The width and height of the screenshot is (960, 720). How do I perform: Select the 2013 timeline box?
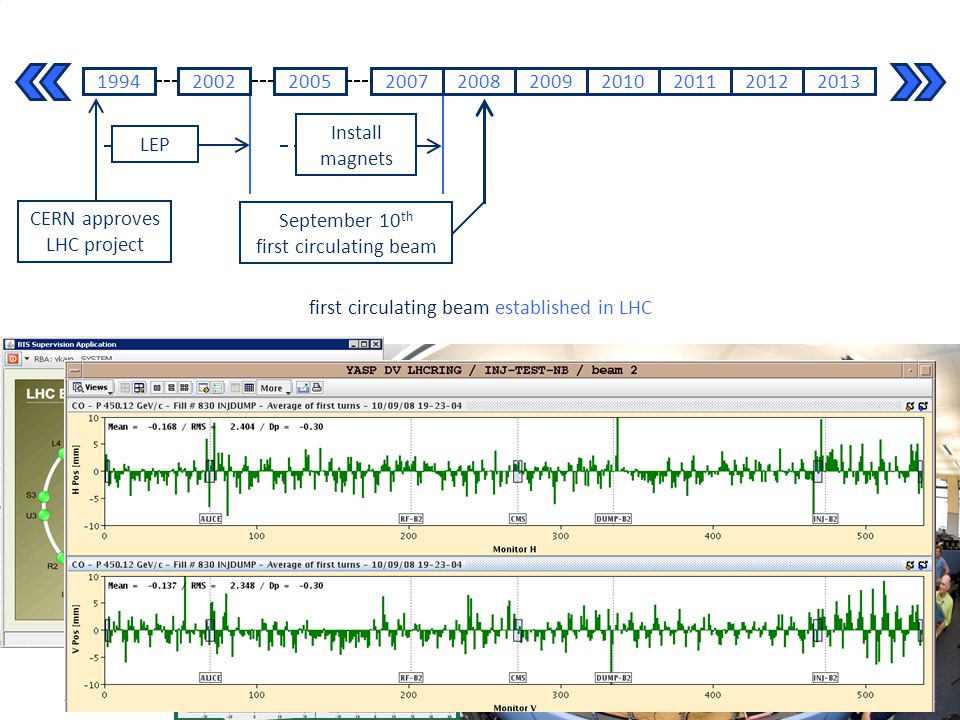(x=839, y=81)
